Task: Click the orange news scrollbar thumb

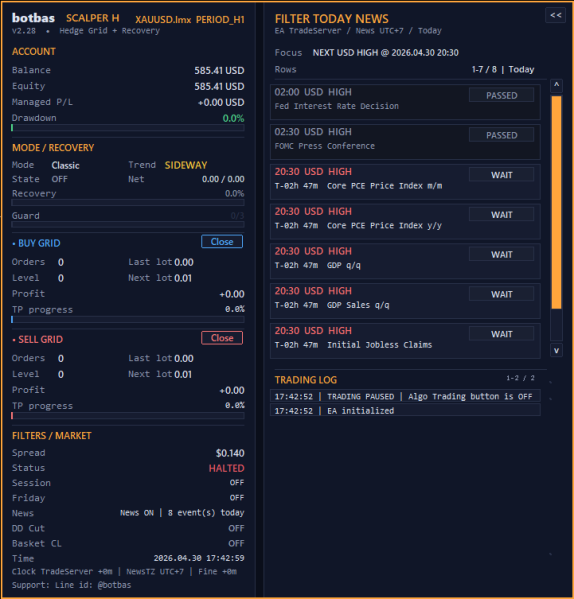Action: coord(556,202)
